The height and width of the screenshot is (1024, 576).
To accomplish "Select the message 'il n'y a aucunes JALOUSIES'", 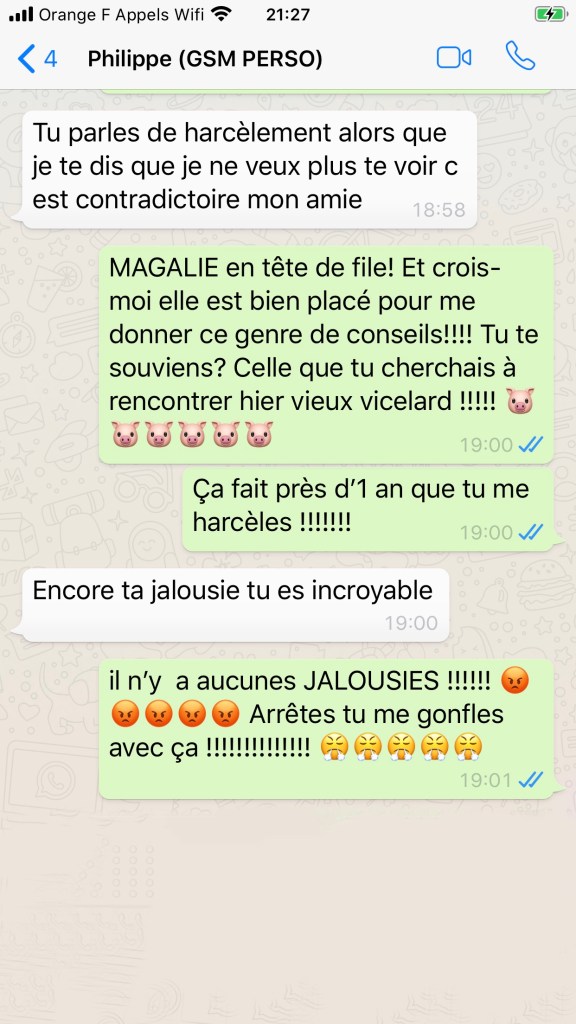I will [x=325, y=729].
